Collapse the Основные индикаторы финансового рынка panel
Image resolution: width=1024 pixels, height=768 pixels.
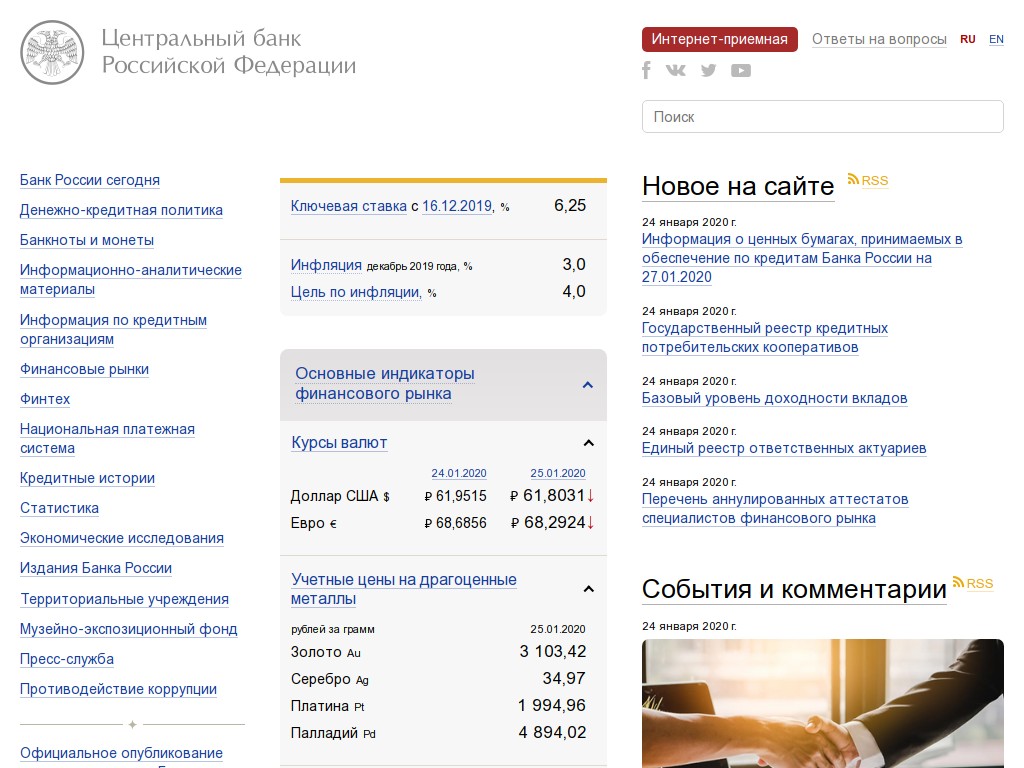(x=588, y=385)
